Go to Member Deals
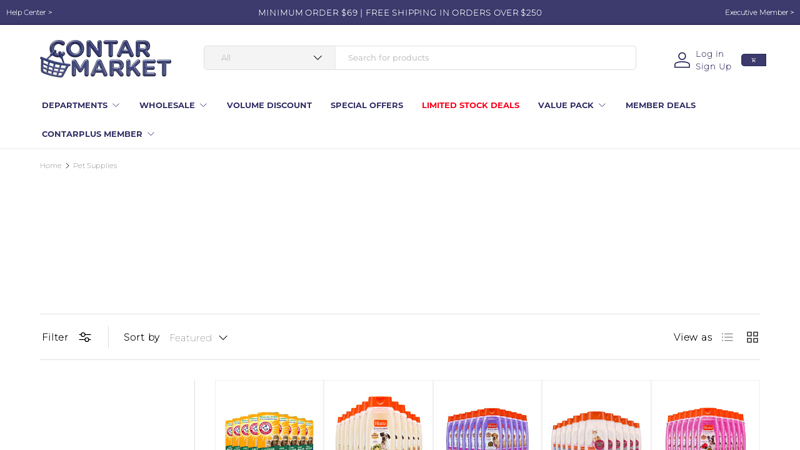This screenshot has height=450, width=800. 660,105
